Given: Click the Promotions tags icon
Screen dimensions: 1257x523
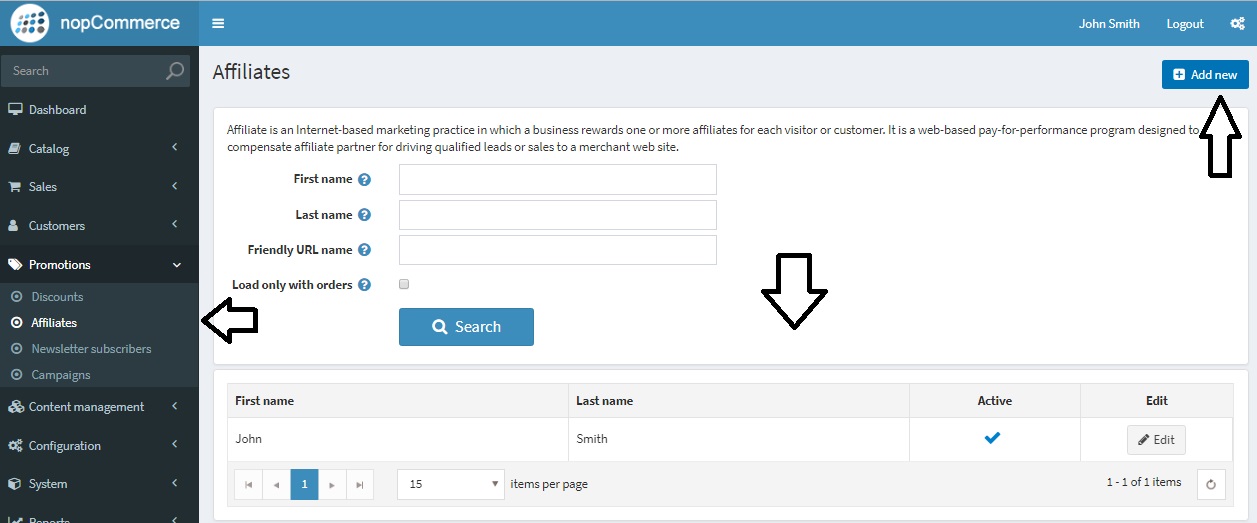Looking at the screenshot, I should click(x=15, y=265).
